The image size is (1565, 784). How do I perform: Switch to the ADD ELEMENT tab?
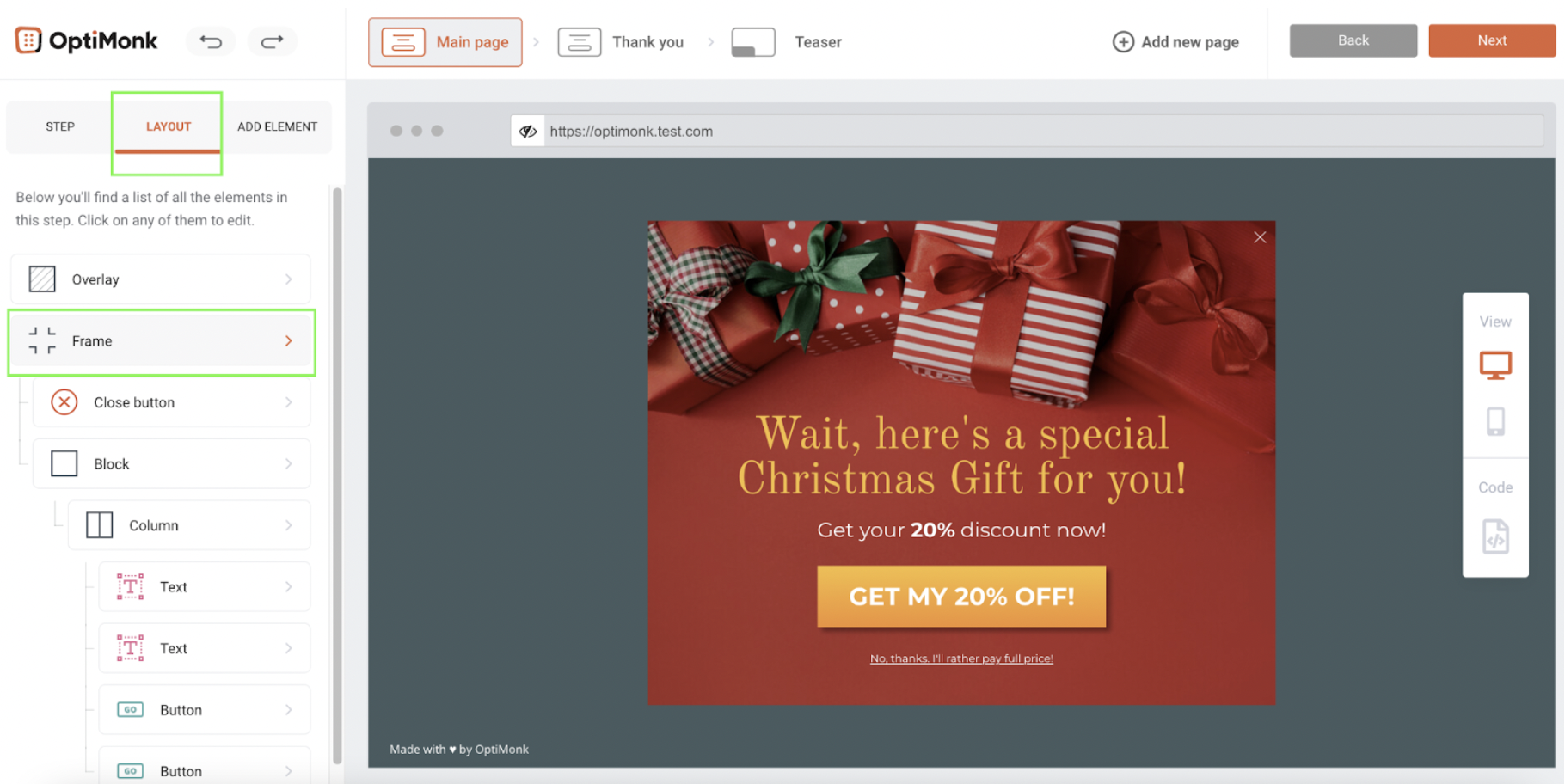277,126
